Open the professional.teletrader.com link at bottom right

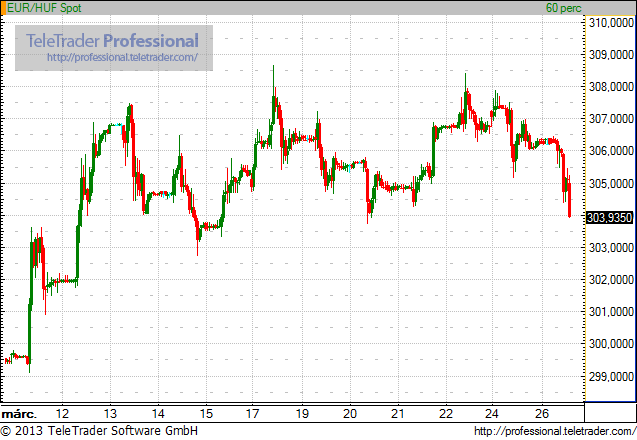coord(555,431)
